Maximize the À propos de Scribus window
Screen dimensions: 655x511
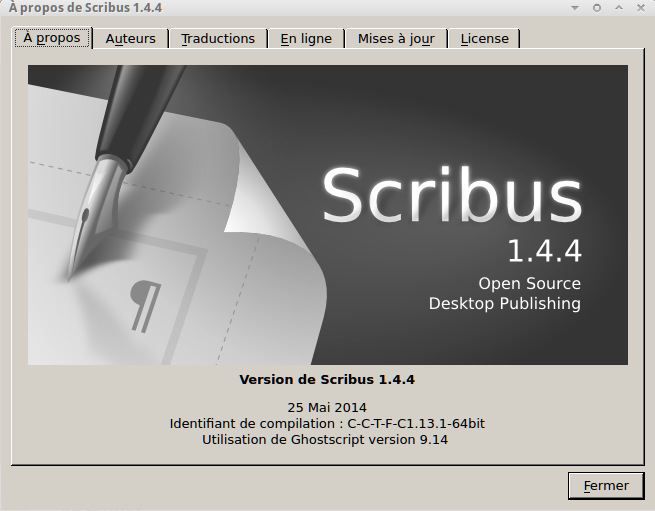pos(597,8)
